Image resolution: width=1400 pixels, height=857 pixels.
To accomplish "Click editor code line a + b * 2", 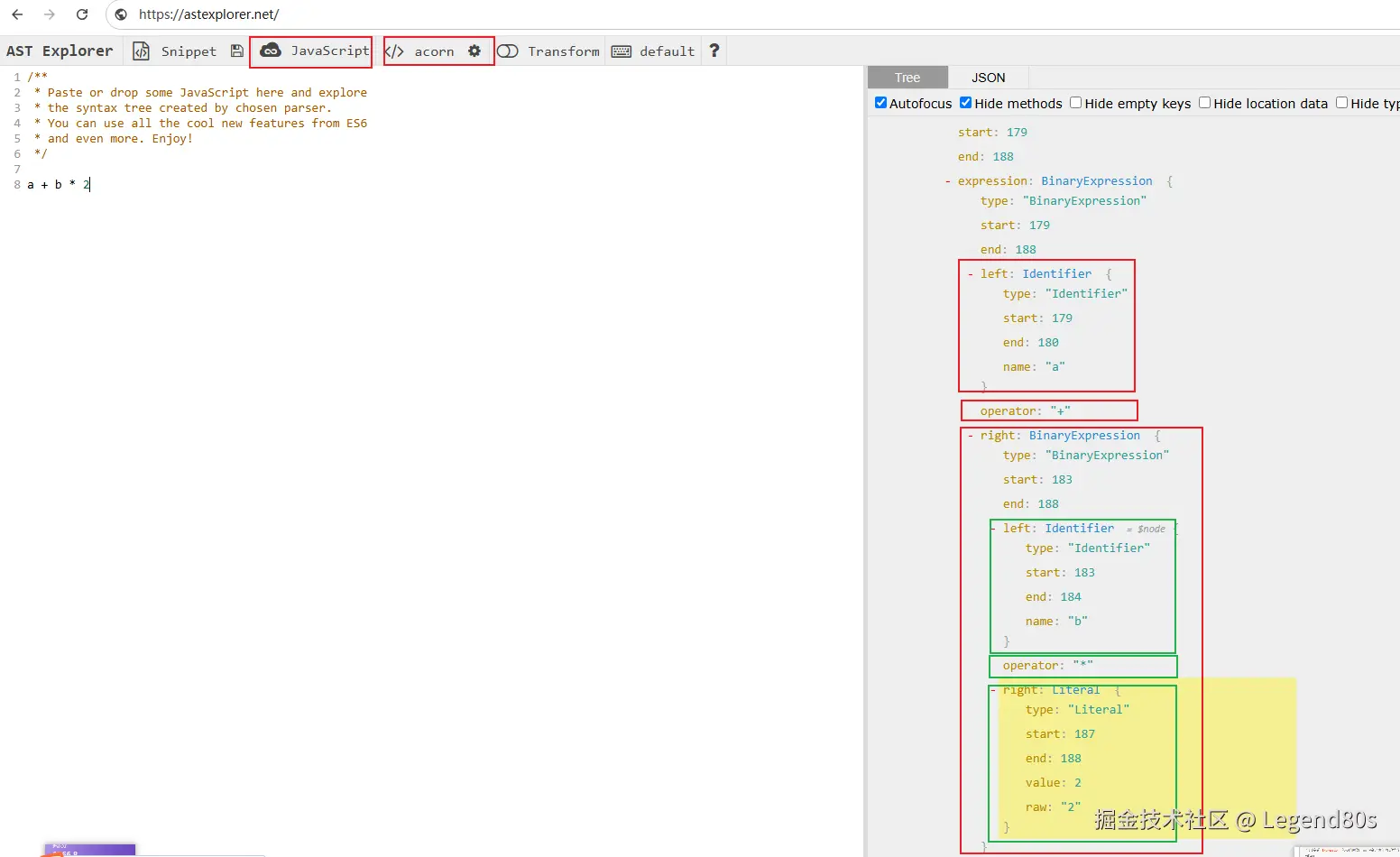I will click(59, 185).
